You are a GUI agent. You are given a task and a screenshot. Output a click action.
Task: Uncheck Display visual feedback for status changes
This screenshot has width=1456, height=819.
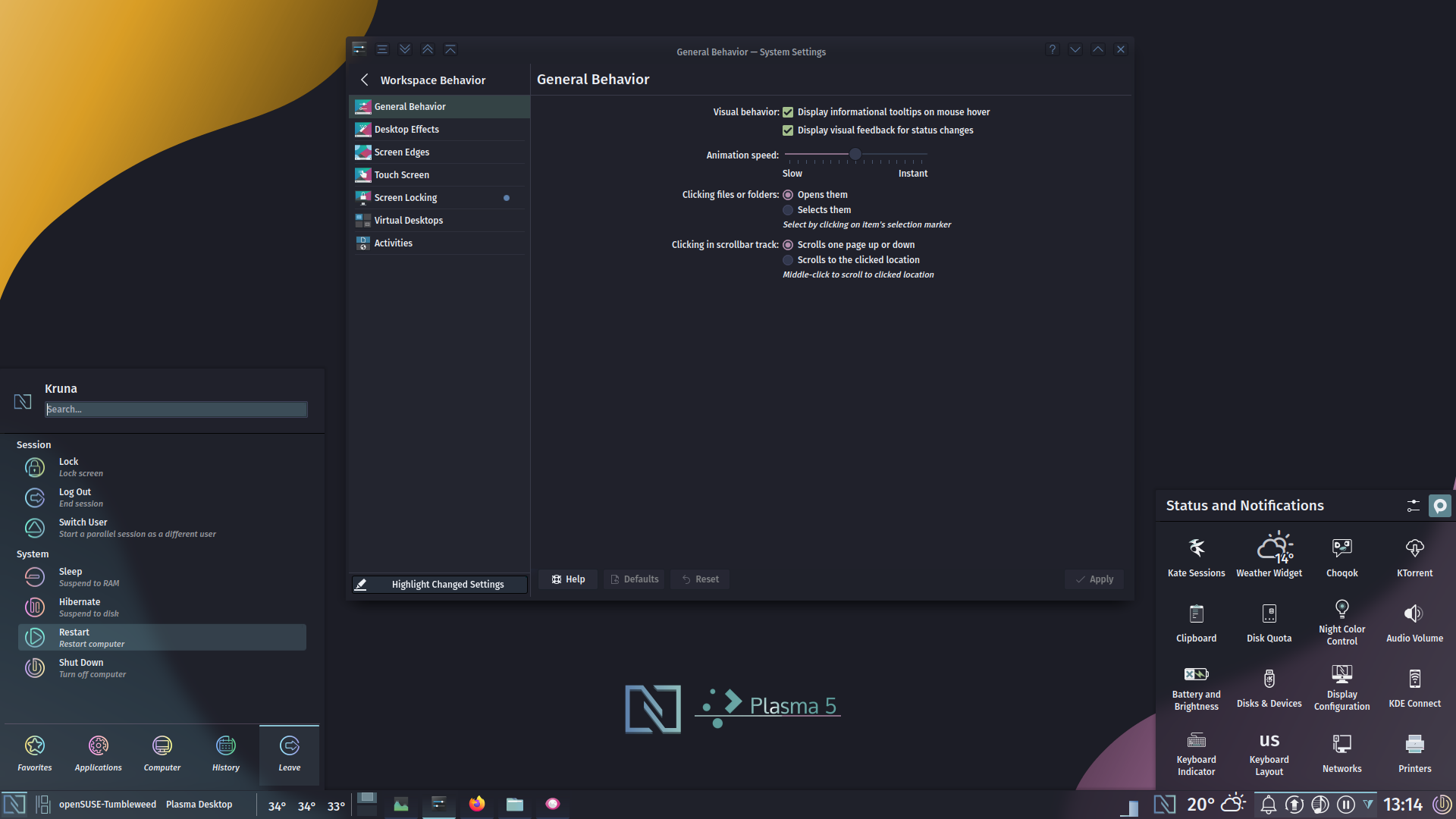(x=788, y=130)
